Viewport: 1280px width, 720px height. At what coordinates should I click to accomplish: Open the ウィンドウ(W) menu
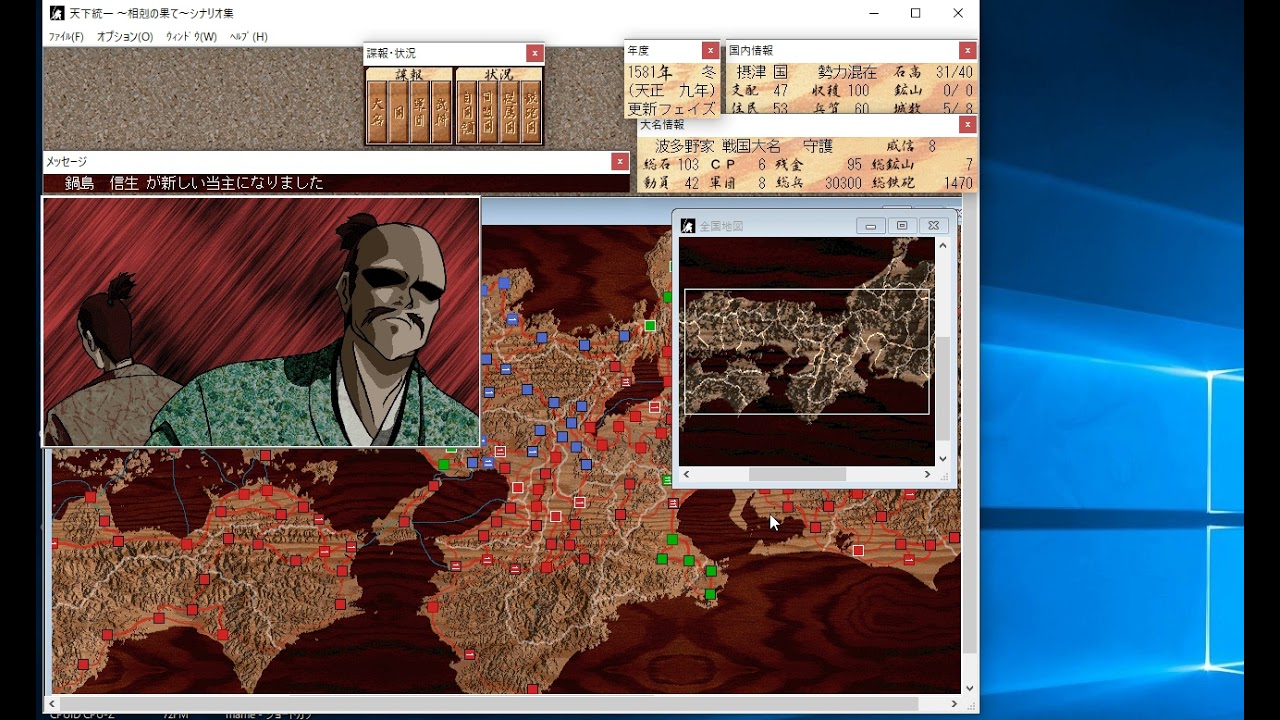(x=191, y=37)
